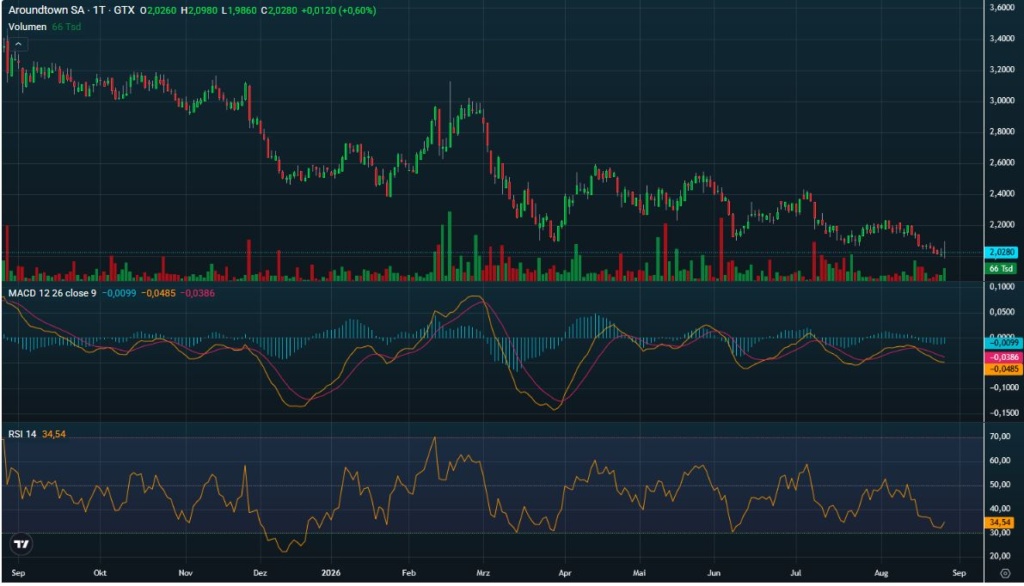Click the 2026 label on the time axis
The image size is (1024, 586).
[x=331, y=573]
